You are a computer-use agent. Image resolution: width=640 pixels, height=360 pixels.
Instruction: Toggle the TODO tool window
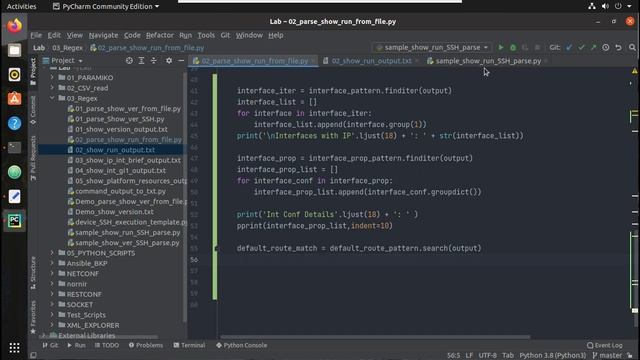107,345
